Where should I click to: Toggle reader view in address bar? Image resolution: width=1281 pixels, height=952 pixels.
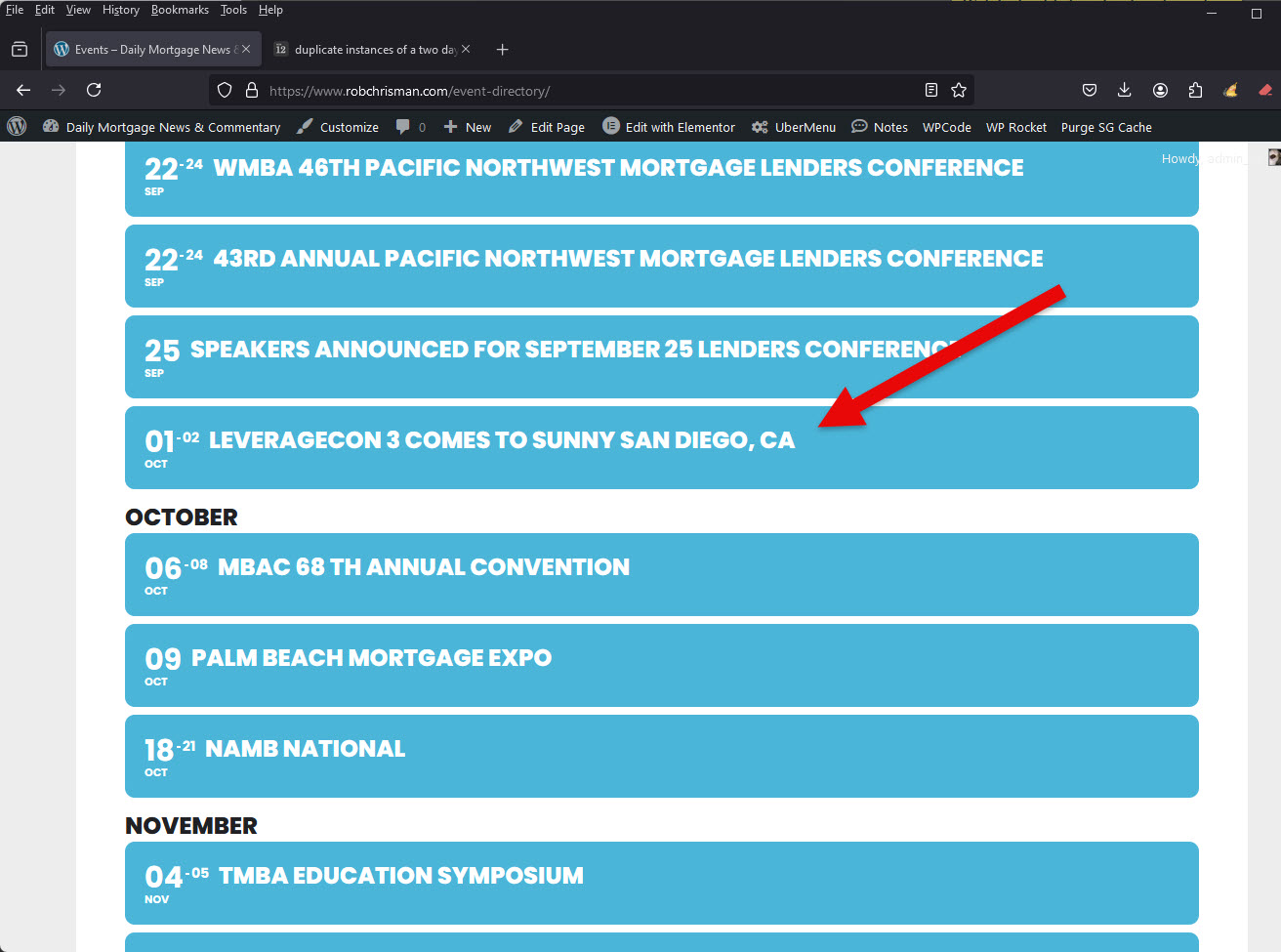(x=931, y=90)
